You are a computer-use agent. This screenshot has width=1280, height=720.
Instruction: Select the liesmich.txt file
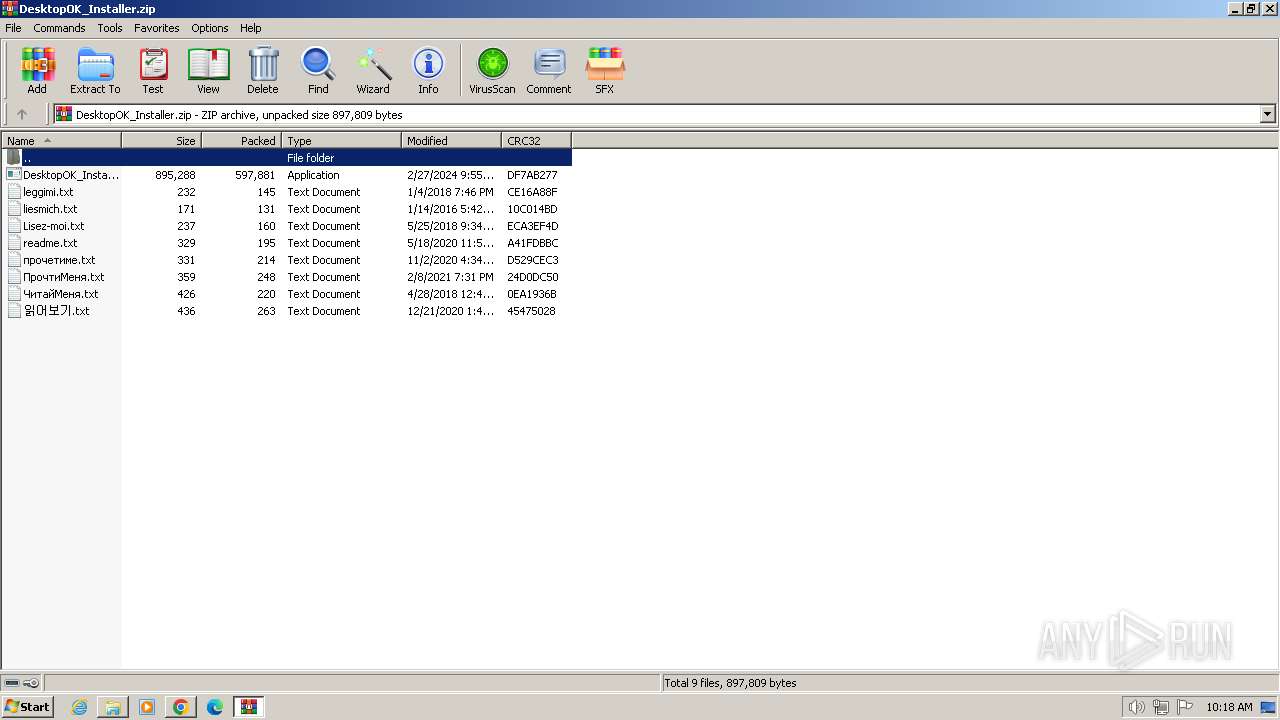[287, 209]
